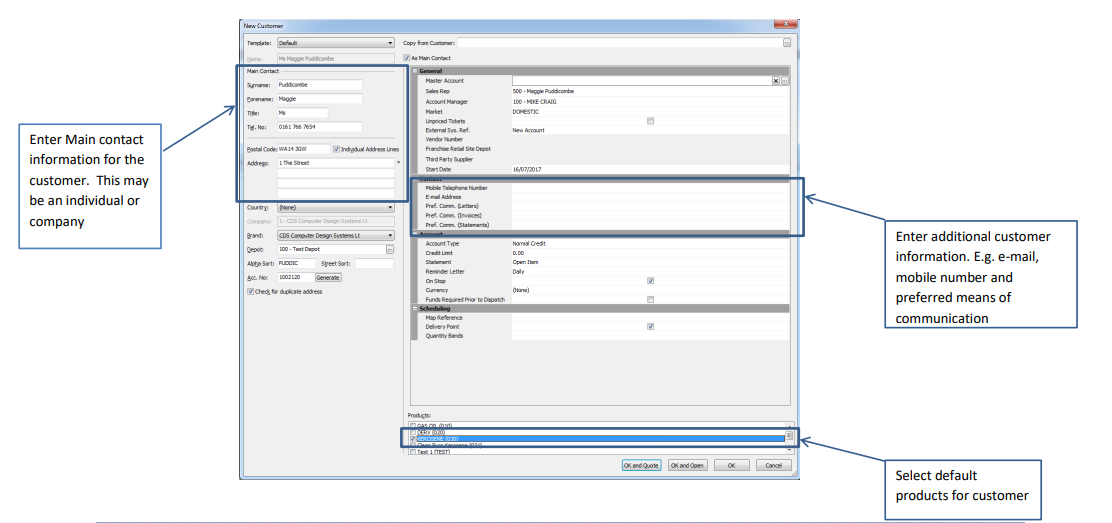Expand the Country dropdown list
This screenshot has height=523, width=1112.
pos(390,207)
